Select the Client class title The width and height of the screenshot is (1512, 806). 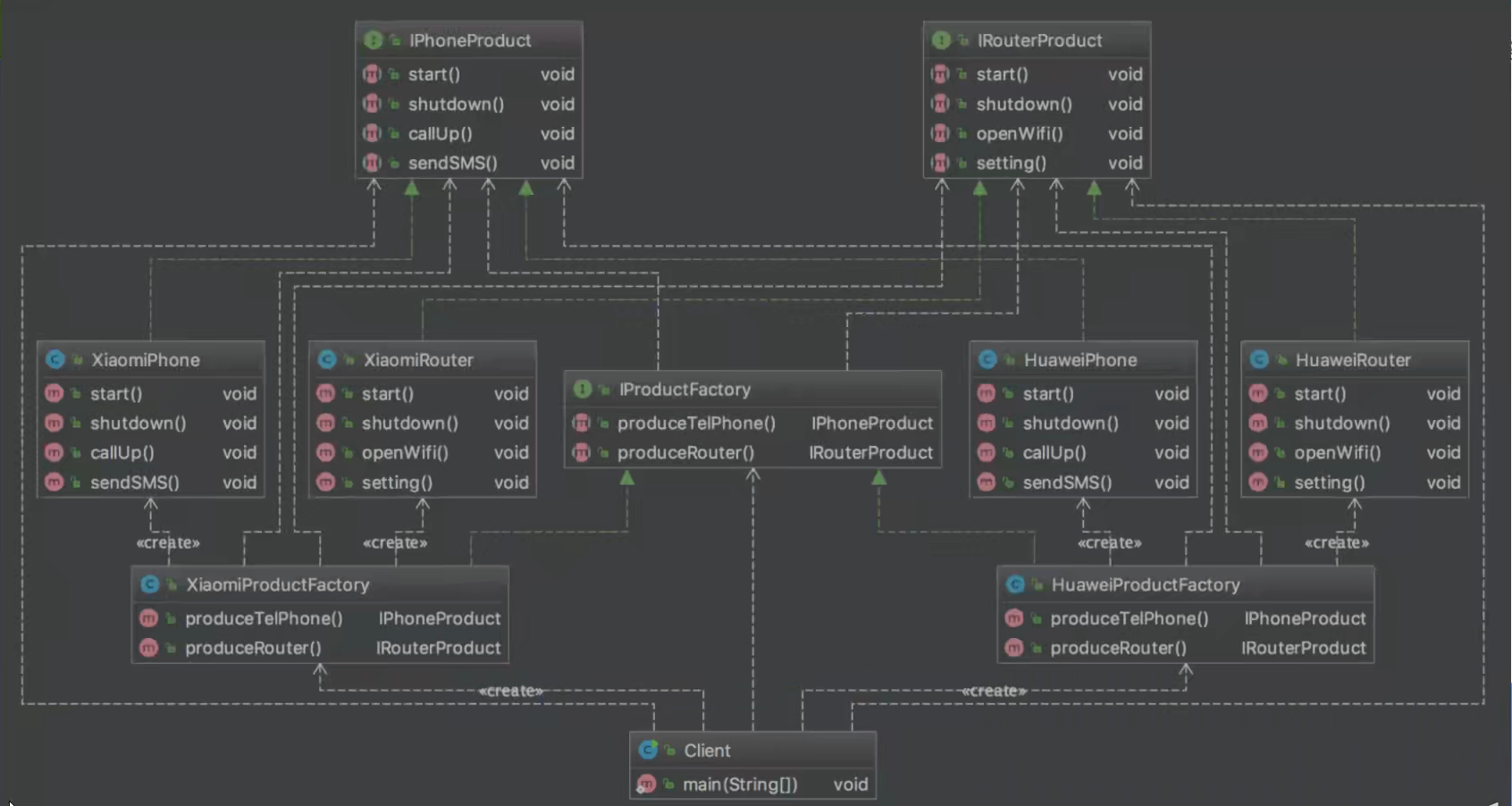707,751
